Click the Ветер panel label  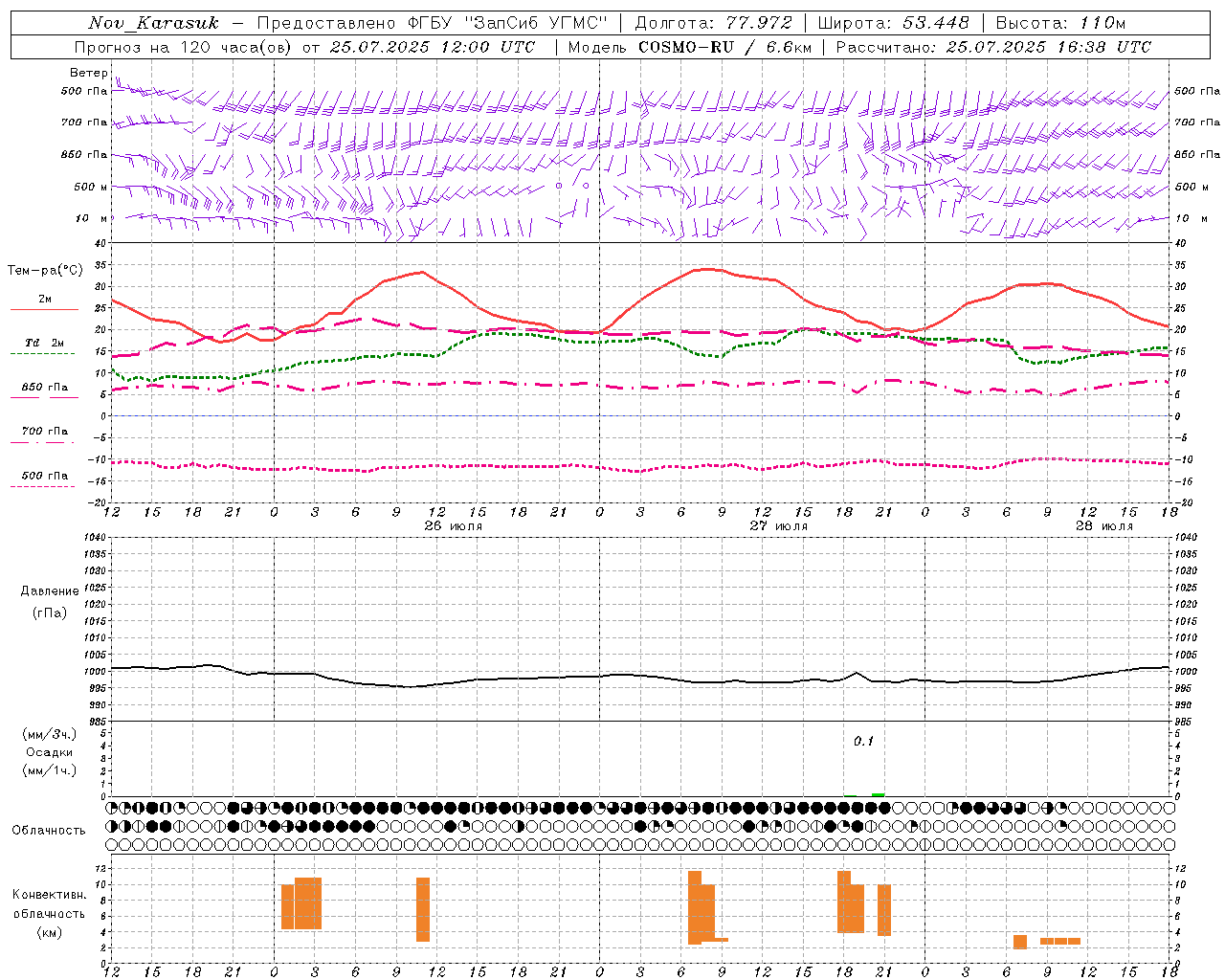(88, 73)
